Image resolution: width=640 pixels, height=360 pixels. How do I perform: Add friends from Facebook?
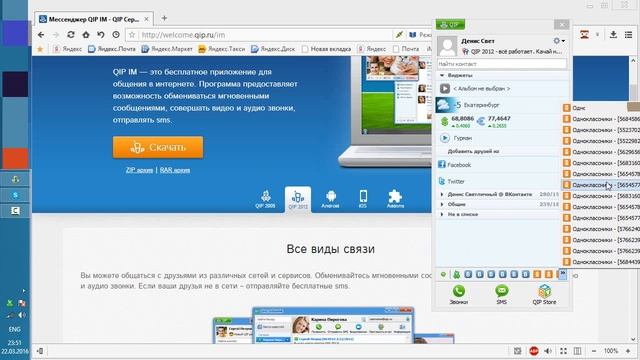[454, 164]
